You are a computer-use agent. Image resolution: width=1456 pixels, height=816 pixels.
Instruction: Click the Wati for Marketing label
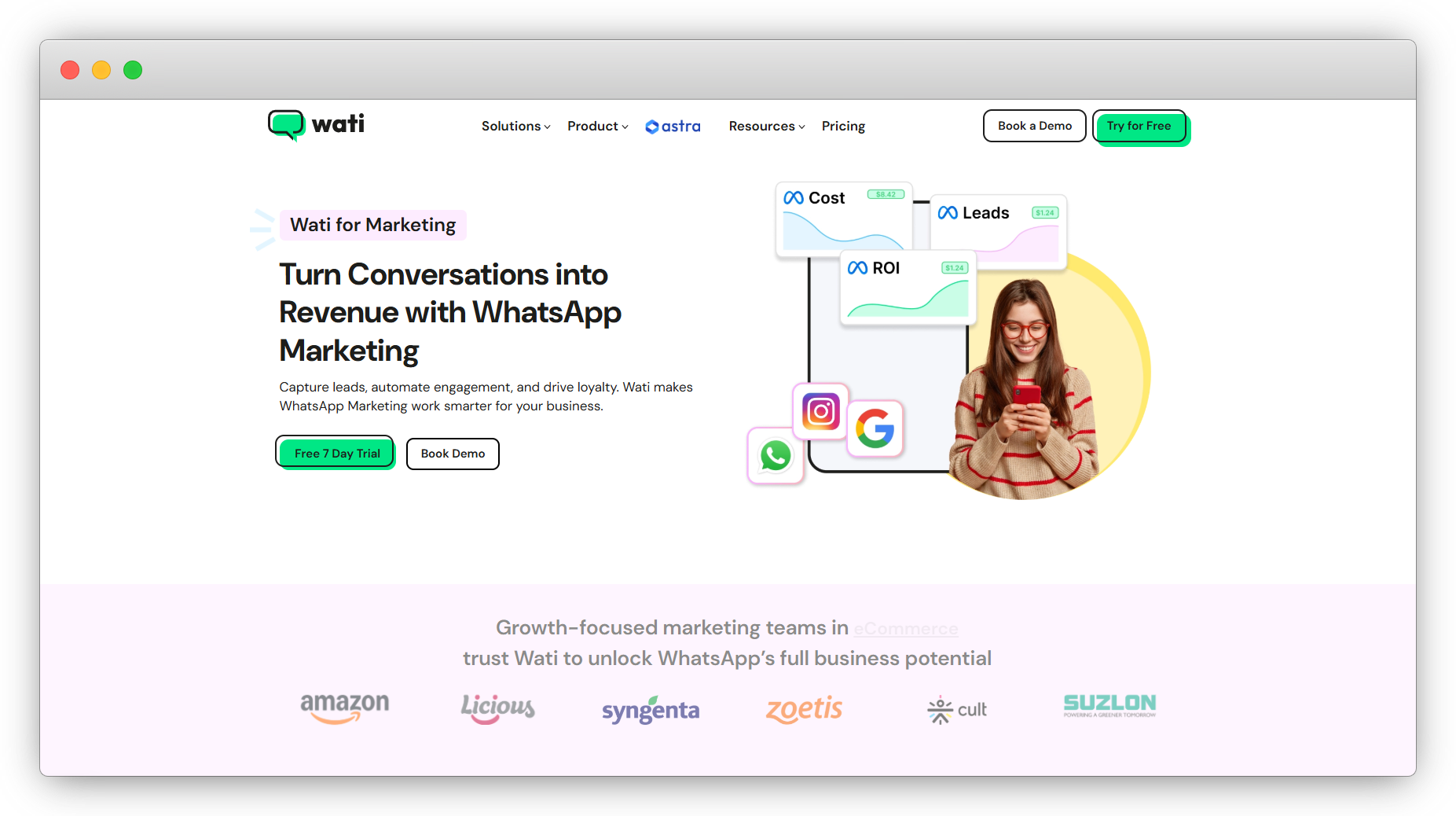[373, 225]
